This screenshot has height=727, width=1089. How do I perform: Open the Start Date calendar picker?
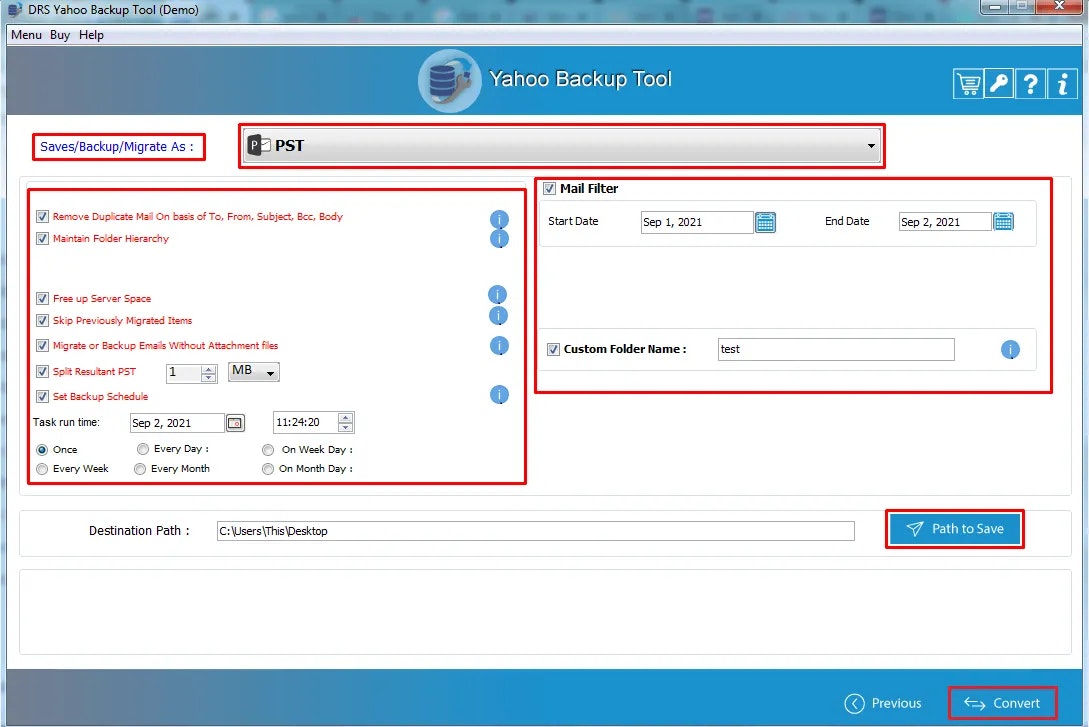[x=765, y=222]
